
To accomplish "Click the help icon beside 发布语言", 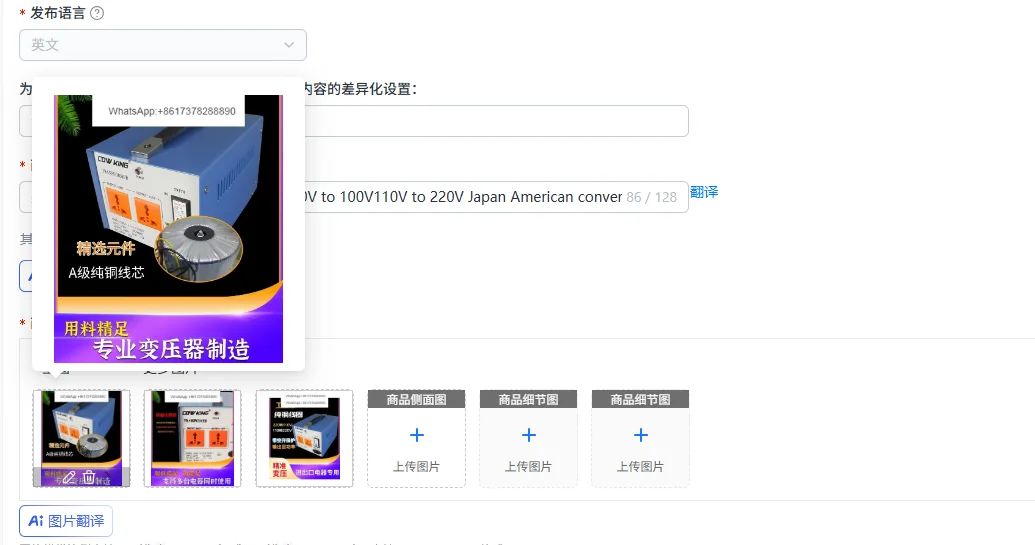I will click(97, 13).
